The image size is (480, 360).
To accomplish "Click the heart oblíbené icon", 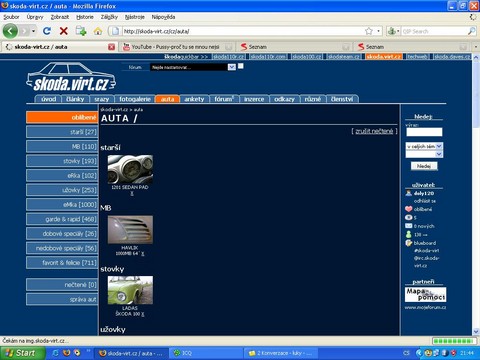I will [409, 209].
